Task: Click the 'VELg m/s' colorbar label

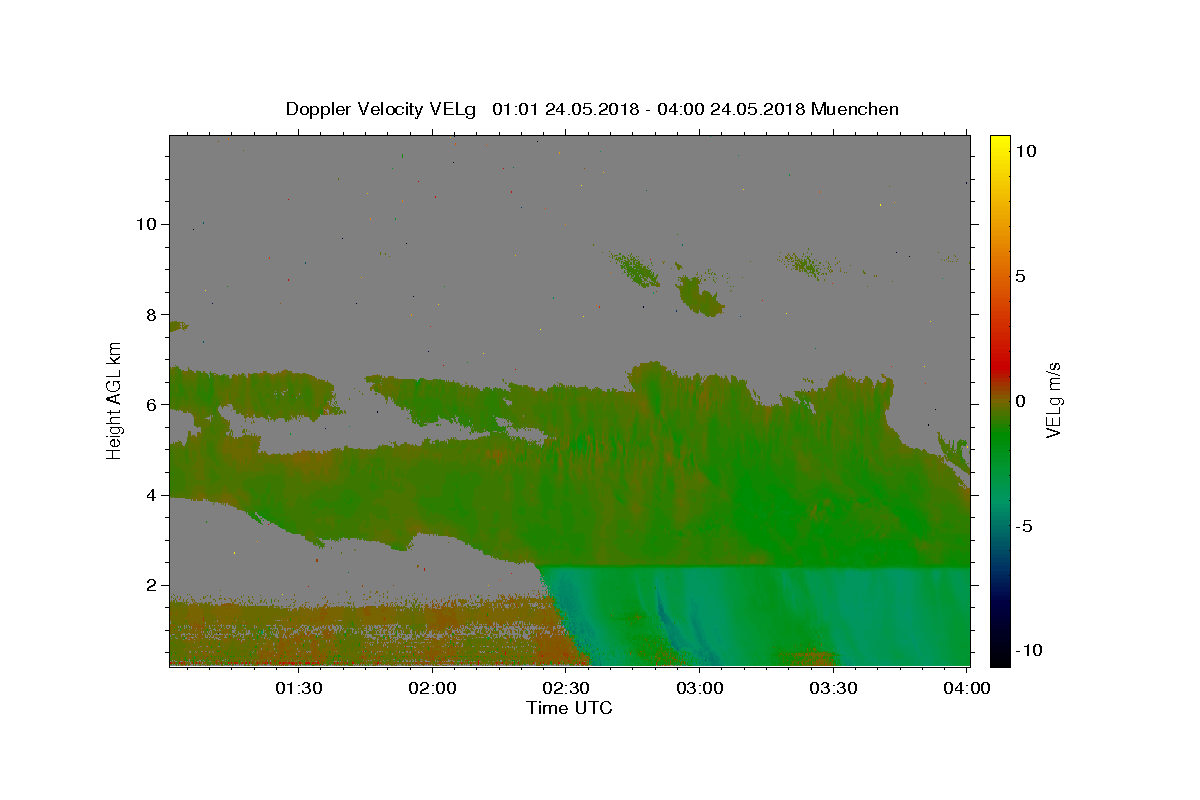Action: (x=1053, y=400)
